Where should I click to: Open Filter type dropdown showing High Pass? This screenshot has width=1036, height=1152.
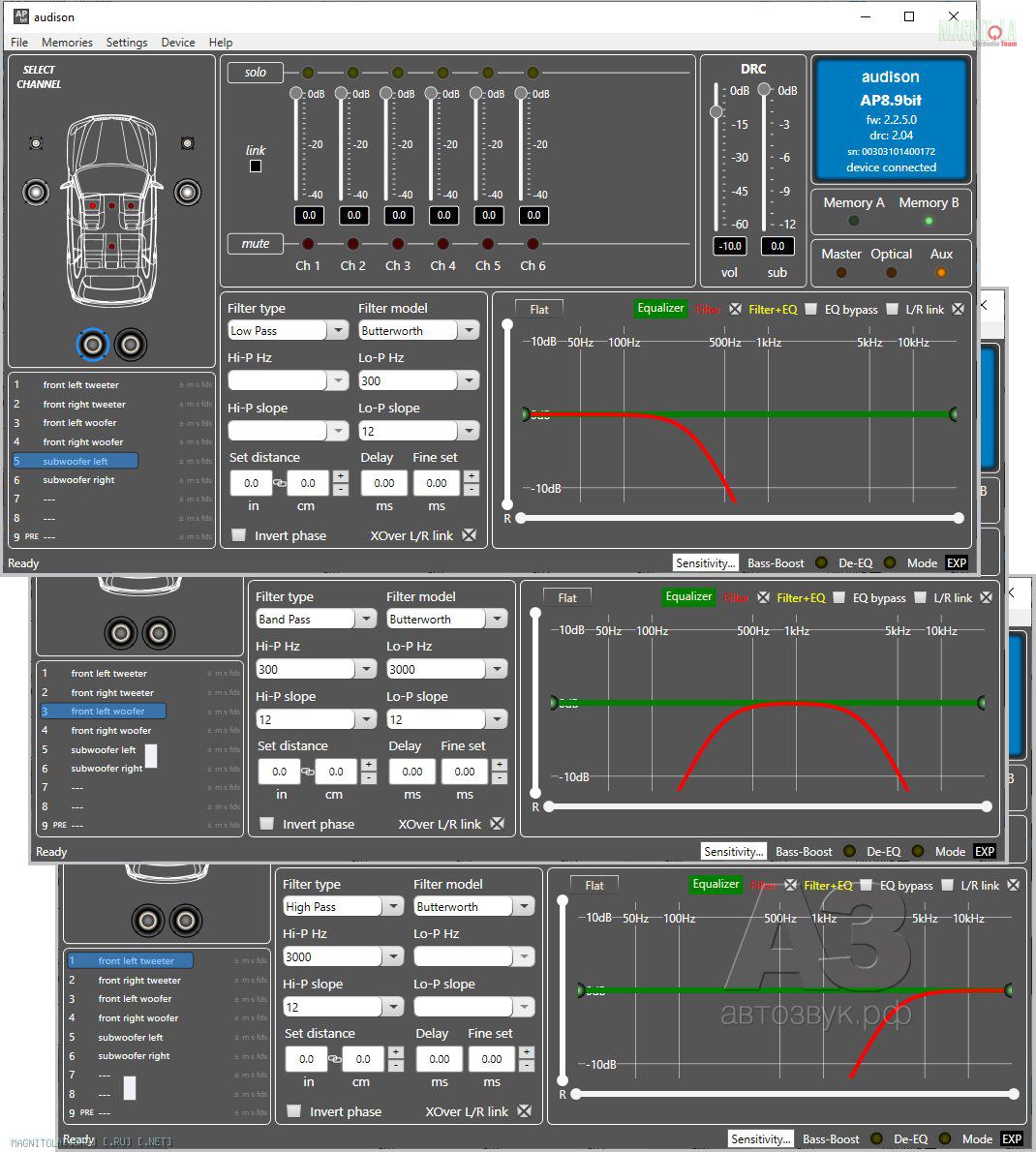click(x=343, y=907)
